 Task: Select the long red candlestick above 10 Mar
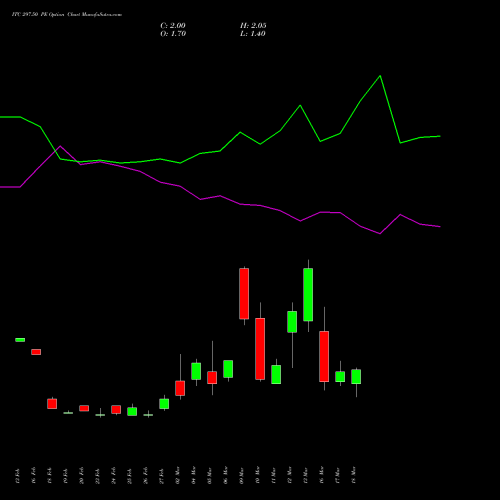[260, 349]
